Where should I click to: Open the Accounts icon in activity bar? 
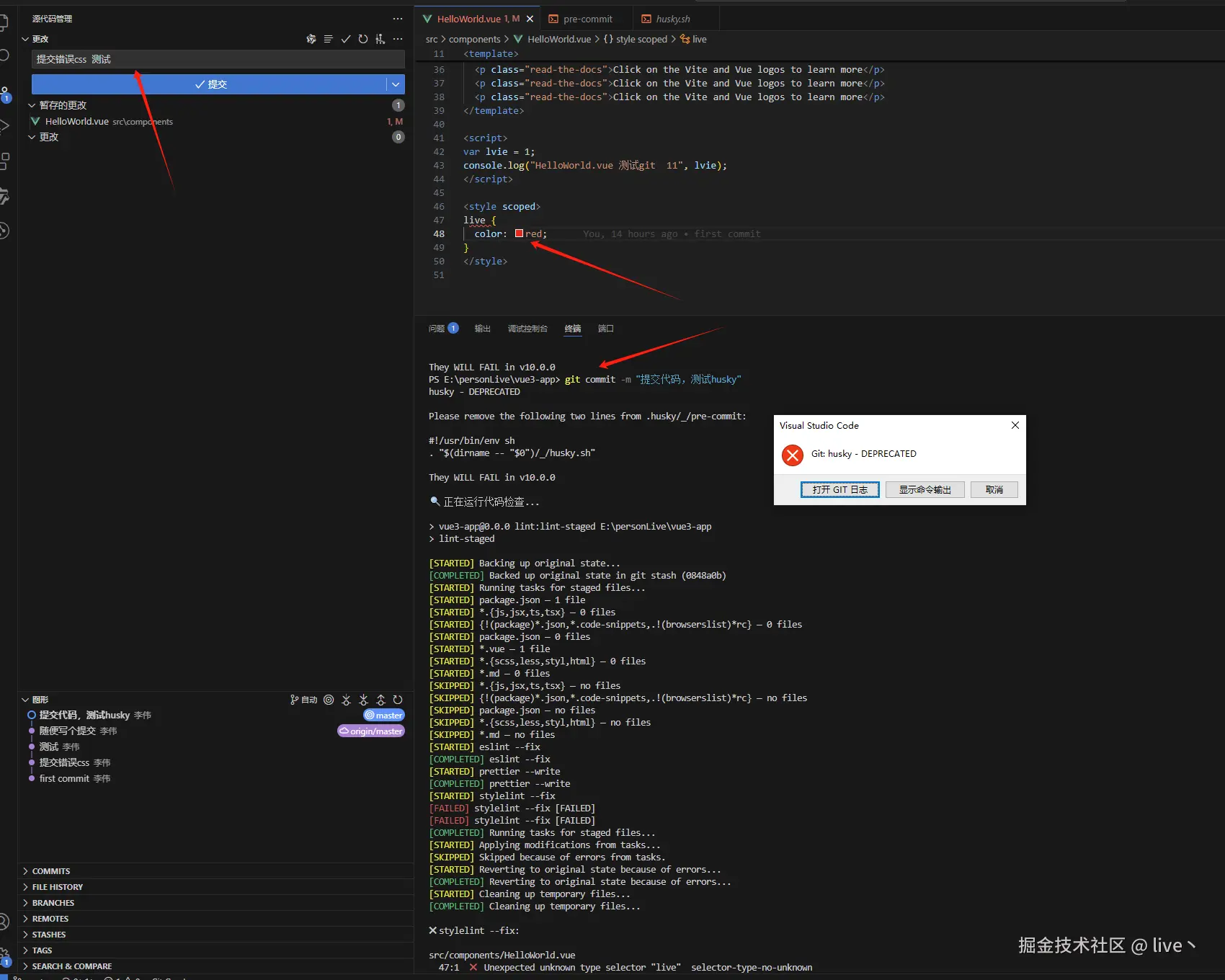[x=4, y=922]
